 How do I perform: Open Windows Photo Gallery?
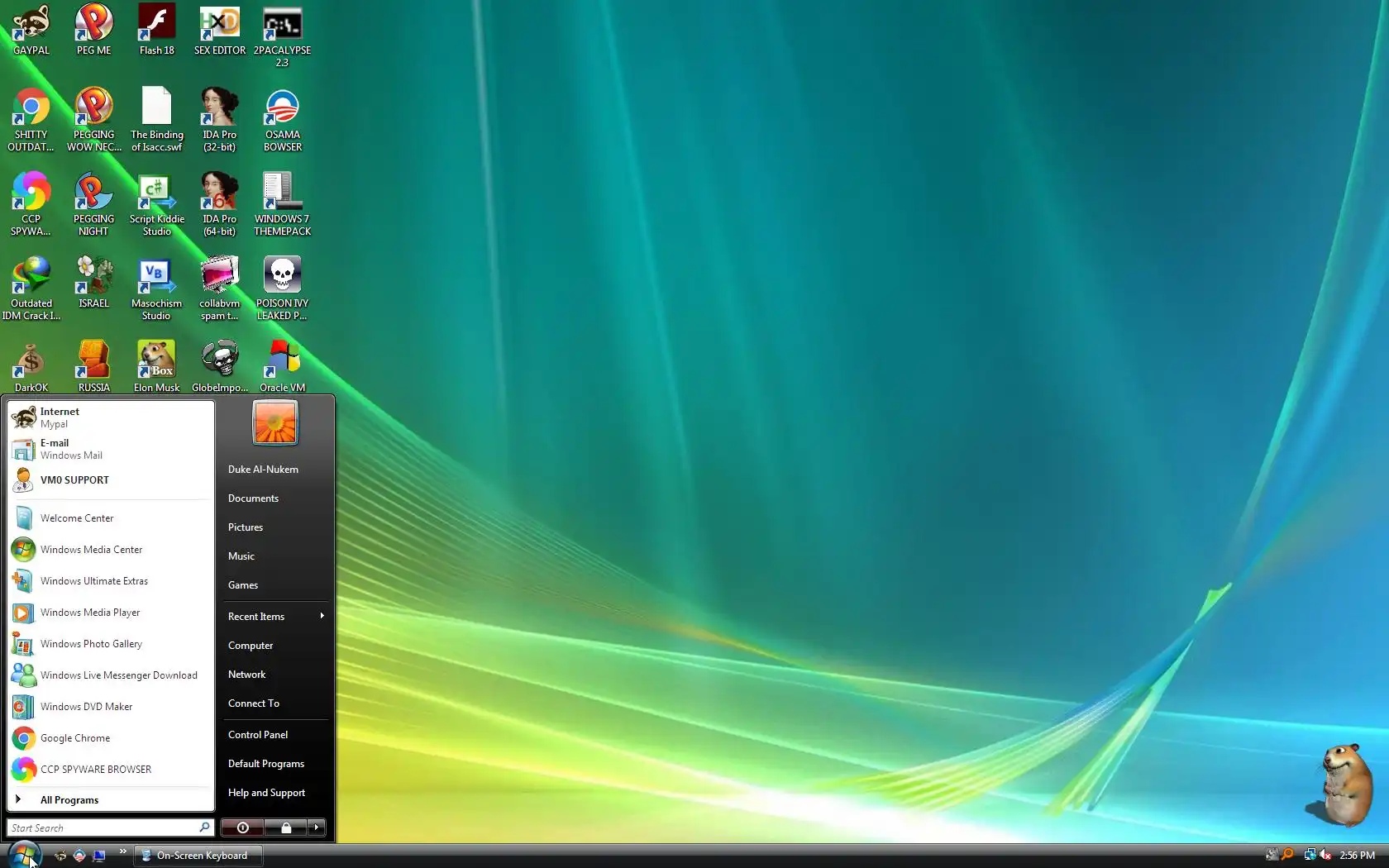(111, 644)
